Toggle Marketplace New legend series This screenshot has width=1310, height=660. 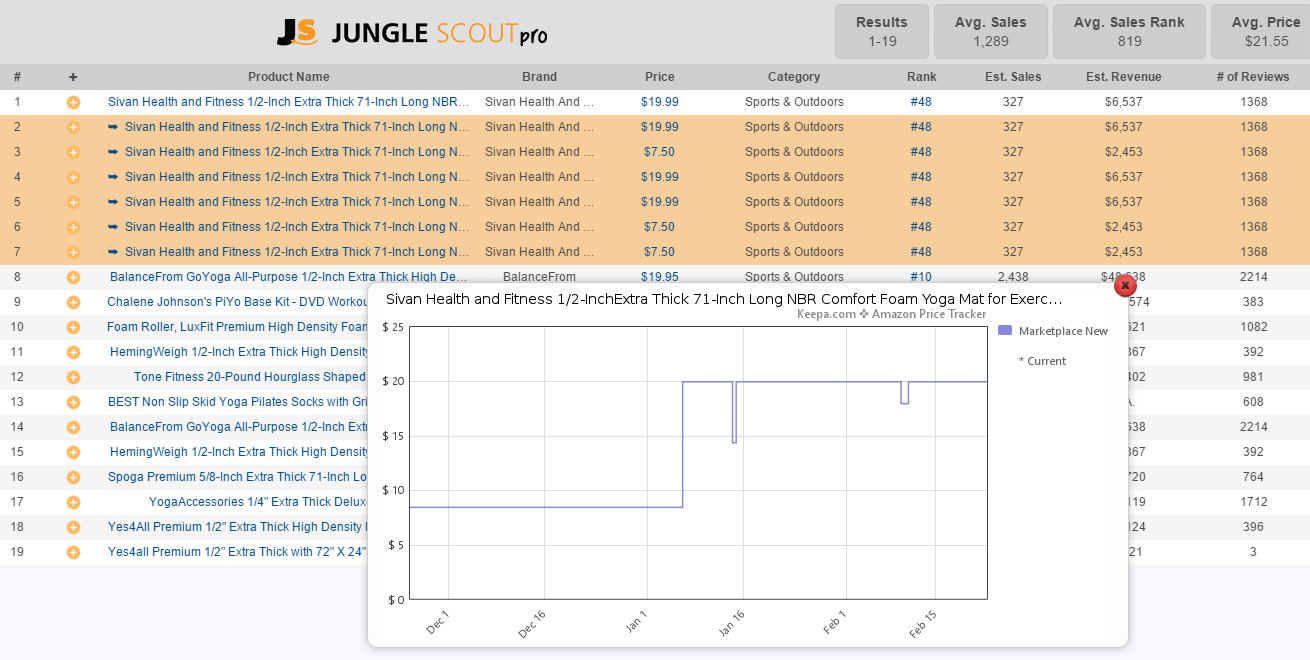1062,331
